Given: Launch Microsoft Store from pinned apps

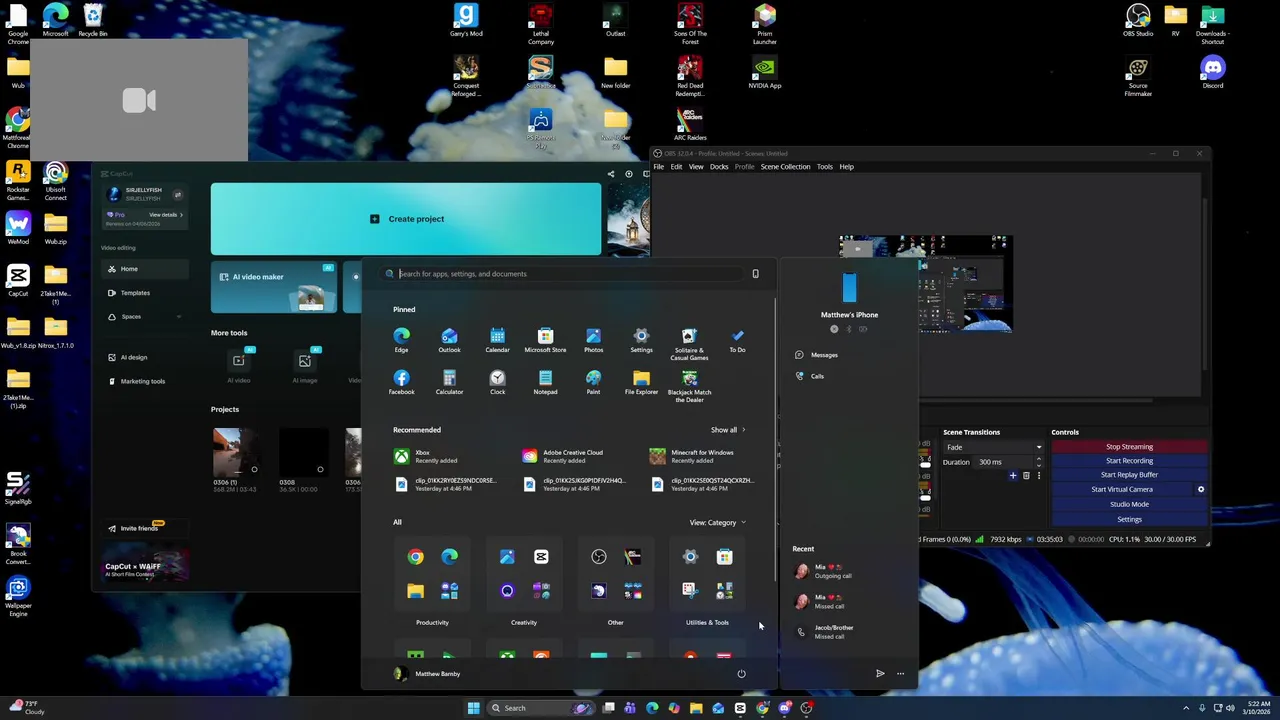Looking at the screenshot, I should (545, 340).
